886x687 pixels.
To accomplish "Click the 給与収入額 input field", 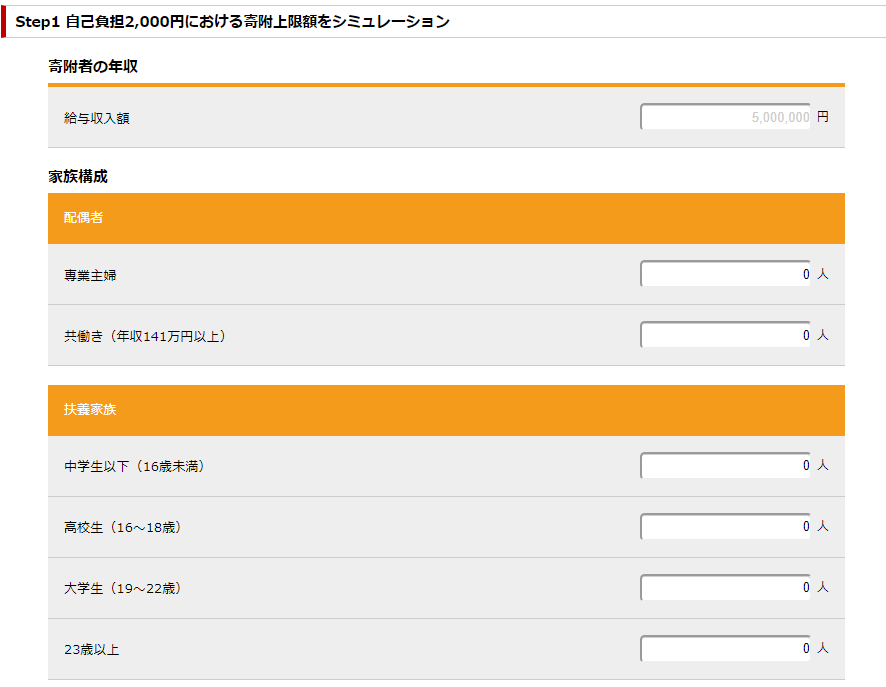I will [x=725, y=117].
